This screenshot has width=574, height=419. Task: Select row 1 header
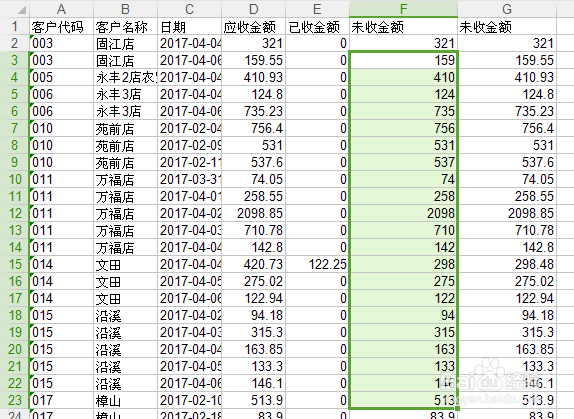coord(14,26)
